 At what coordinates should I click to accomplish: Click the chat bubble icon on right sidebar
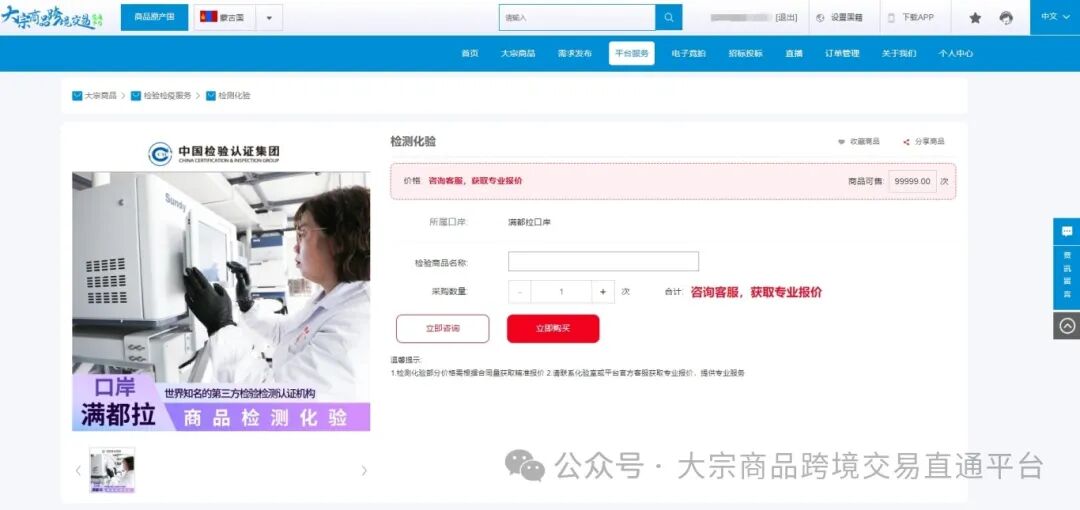(1066, 231)
